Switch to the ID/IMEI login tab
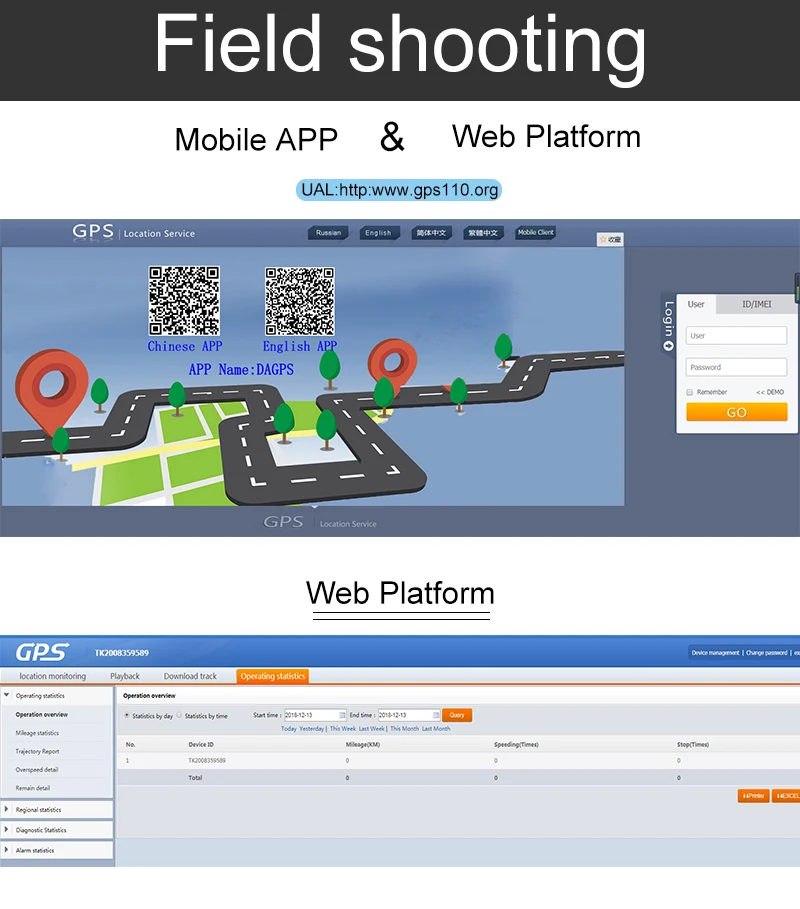800x909 pixels. coord(757,304)
